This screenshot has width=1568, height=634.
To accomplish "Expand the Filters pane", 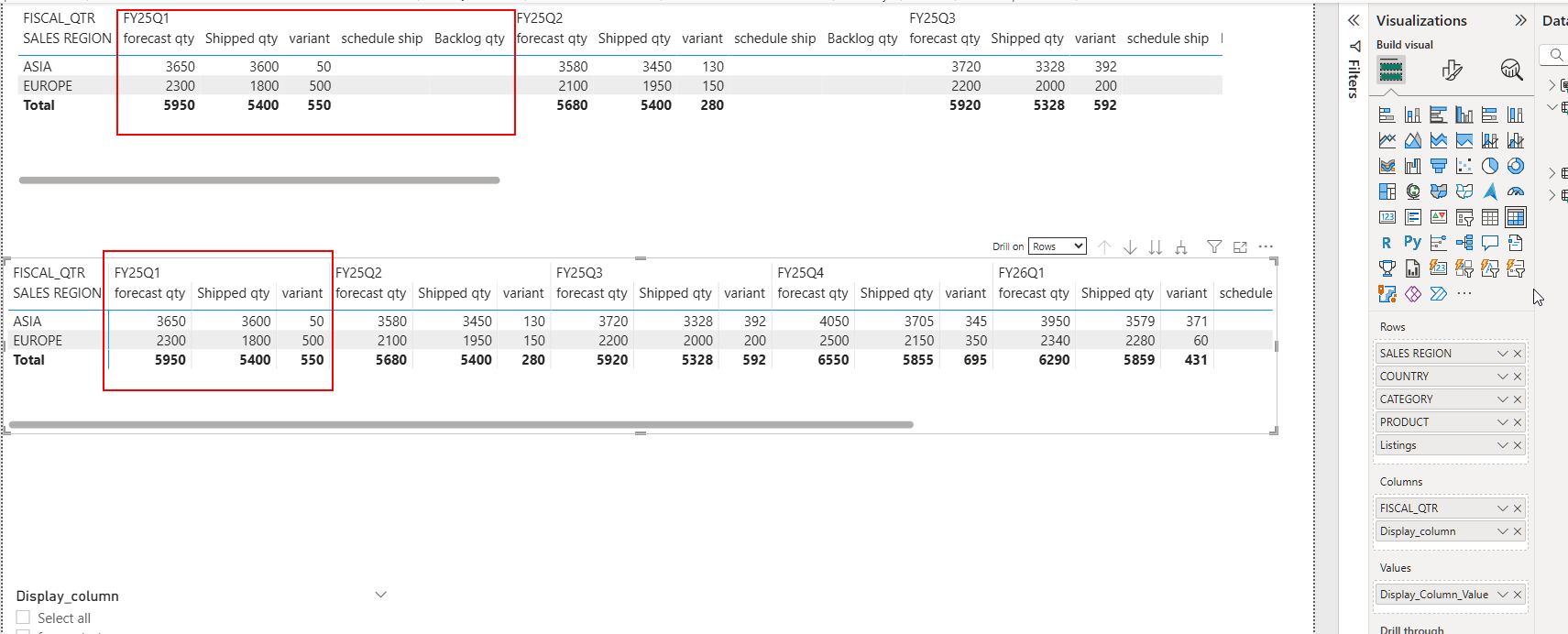I will point(1354,20).
